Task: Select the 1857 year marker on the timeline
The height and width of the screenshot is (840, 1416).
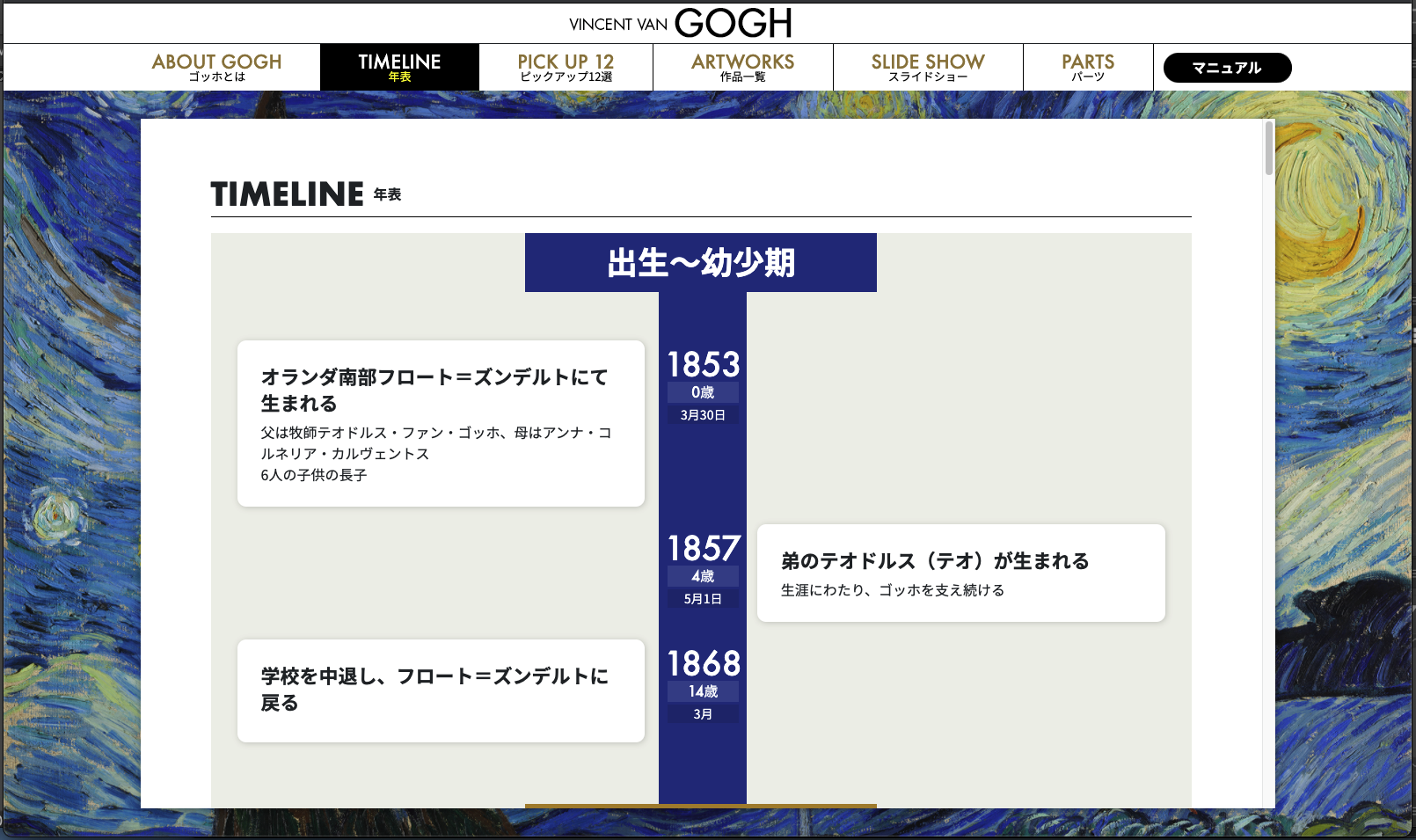Action: (x=703, y=548)
